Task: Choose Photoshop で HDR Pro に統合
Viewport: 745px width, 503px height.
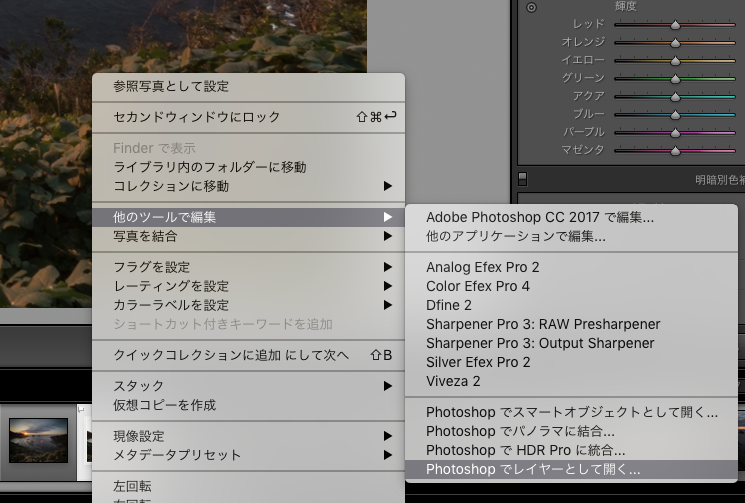Action: (571, 450)
